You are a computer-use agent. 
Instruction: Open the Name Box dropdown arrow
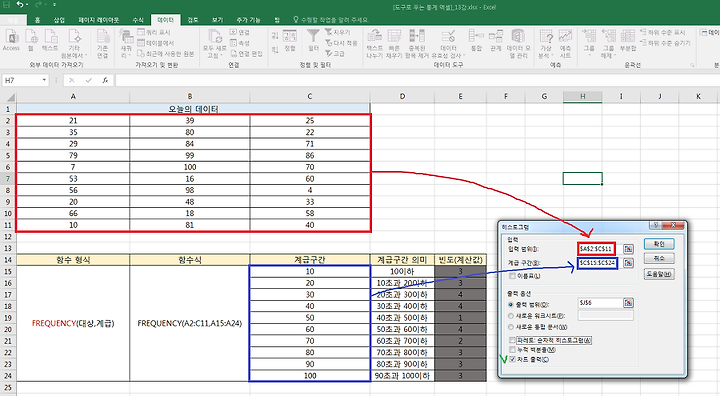[44, 80]
